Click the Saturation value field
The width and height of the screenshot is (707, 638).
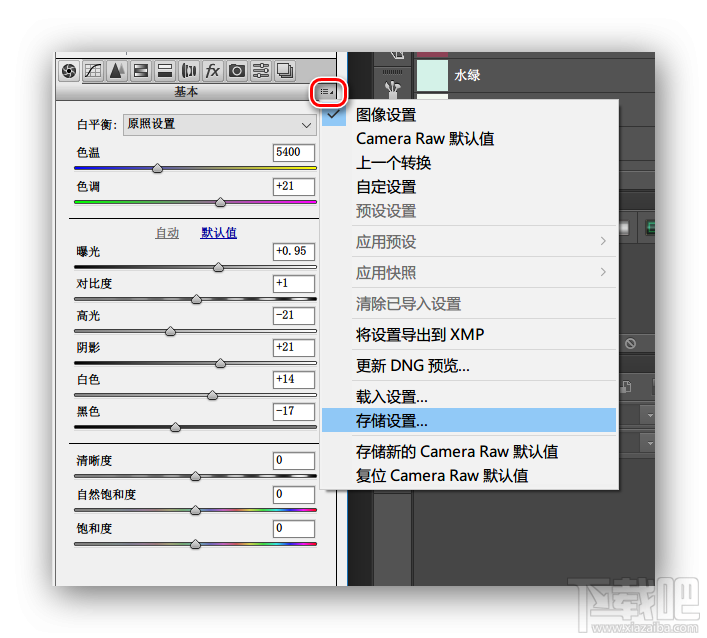coord(294,528)
